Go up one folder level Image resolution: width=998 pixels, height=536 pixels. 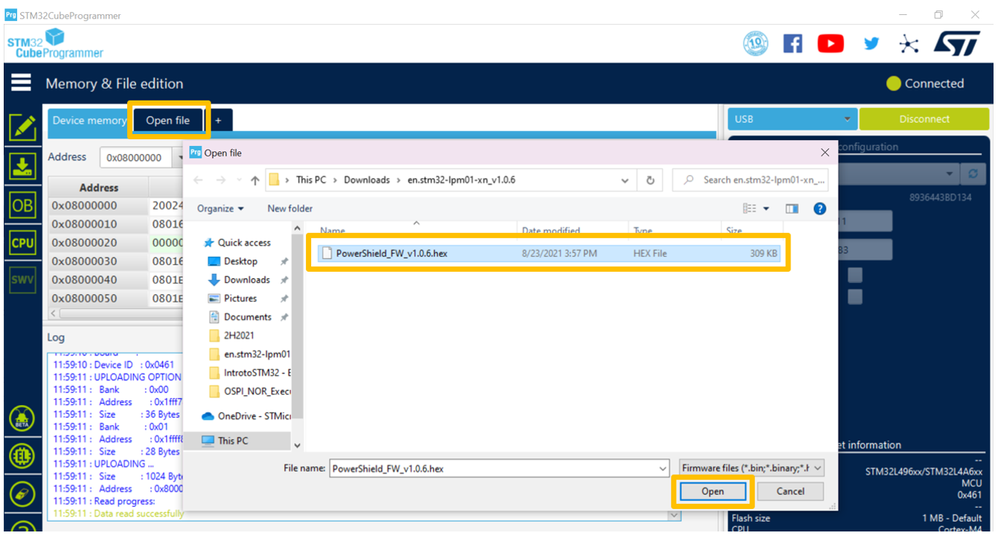(x=255, y=180)
